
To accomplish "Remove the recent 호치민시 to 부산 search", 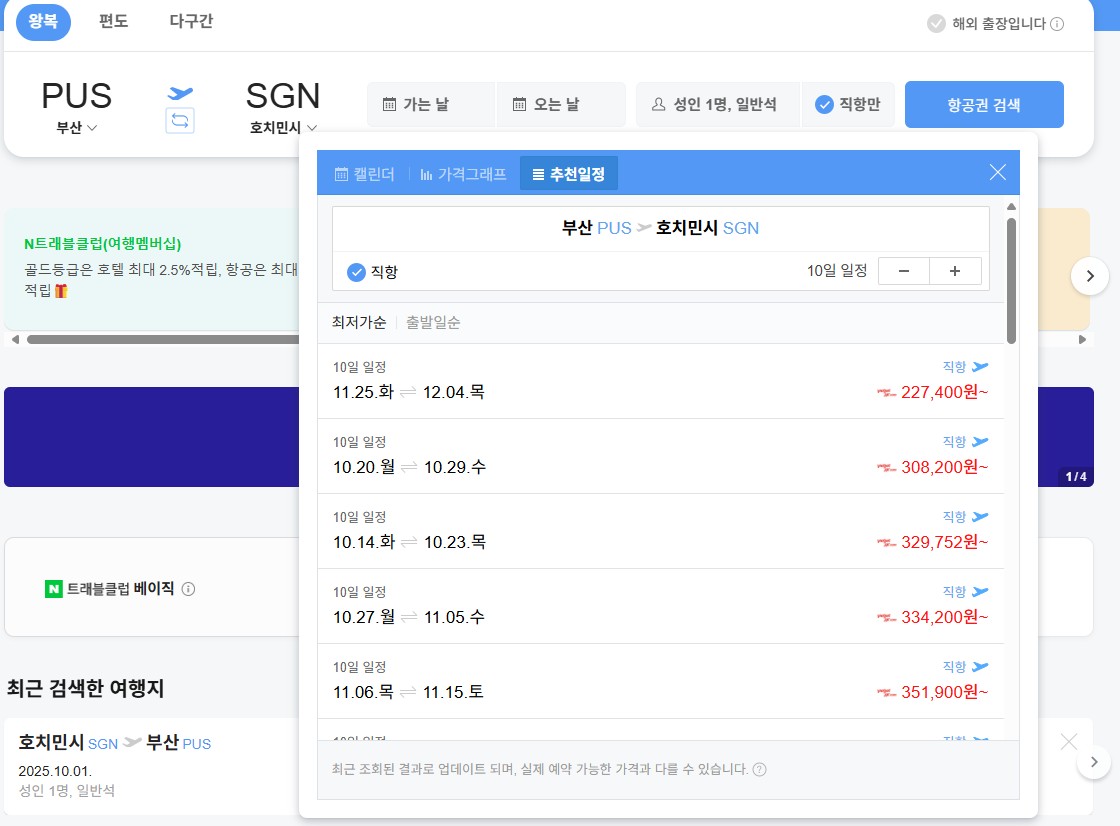I will pos(1068,741).
